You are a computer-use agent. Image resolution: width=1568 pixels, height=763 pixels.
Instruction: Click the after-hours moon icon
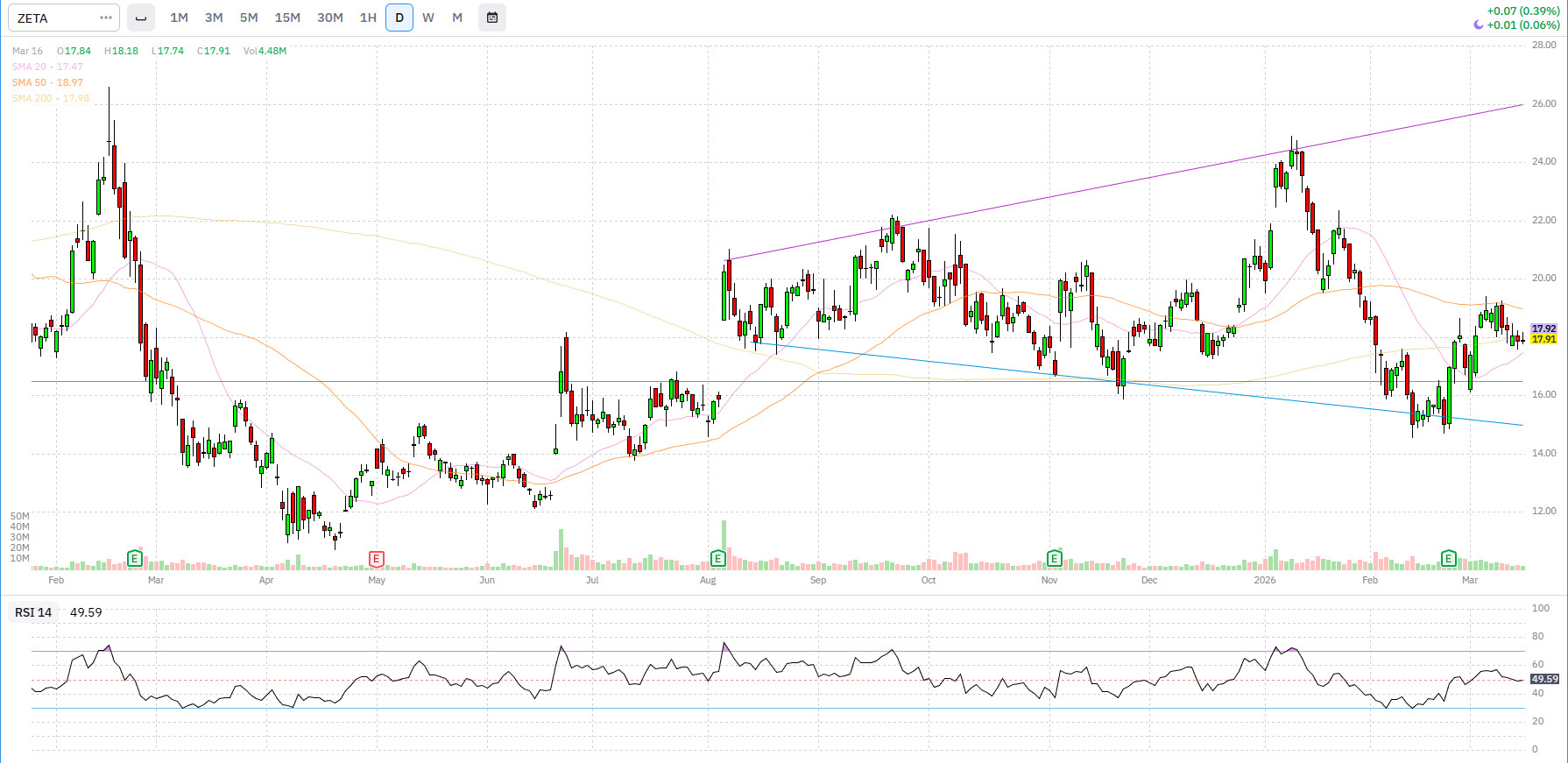point(1479,25)
